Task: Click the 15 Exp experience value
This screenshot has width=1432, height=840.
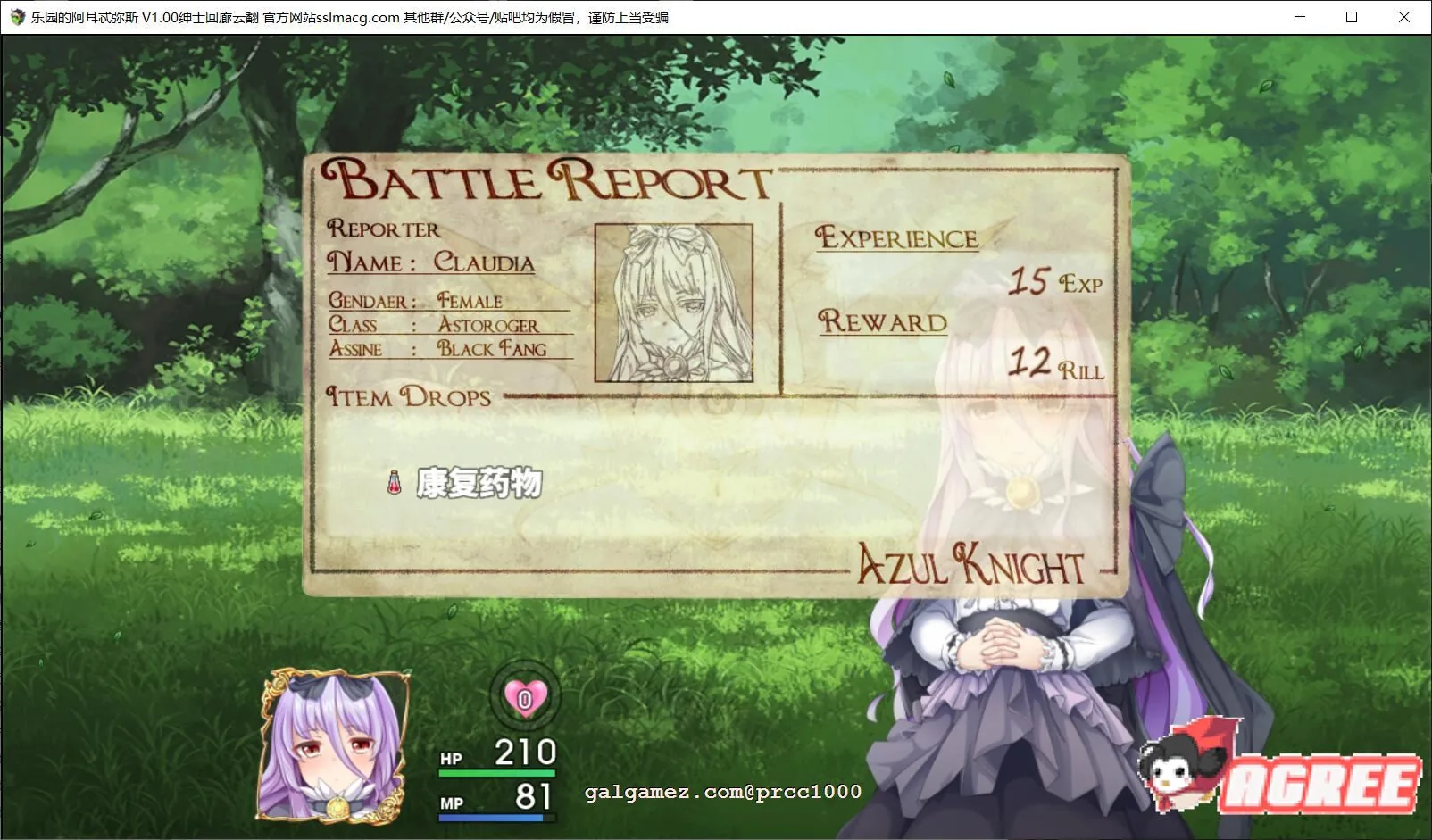Action: click(1055, 281)
